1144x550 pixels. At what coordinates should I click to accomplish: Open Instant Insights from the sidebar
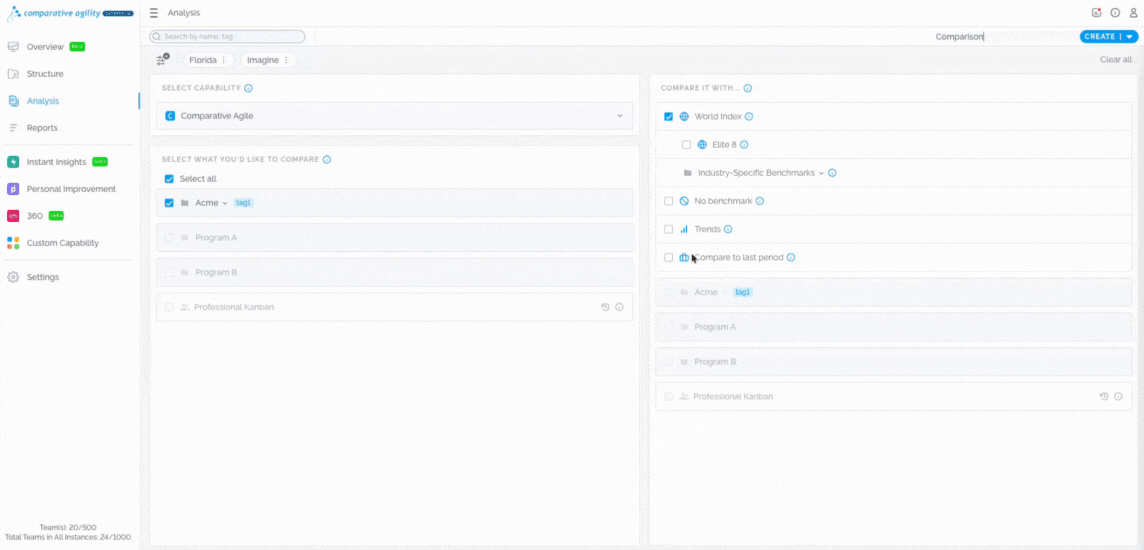(x=56, y=162)
